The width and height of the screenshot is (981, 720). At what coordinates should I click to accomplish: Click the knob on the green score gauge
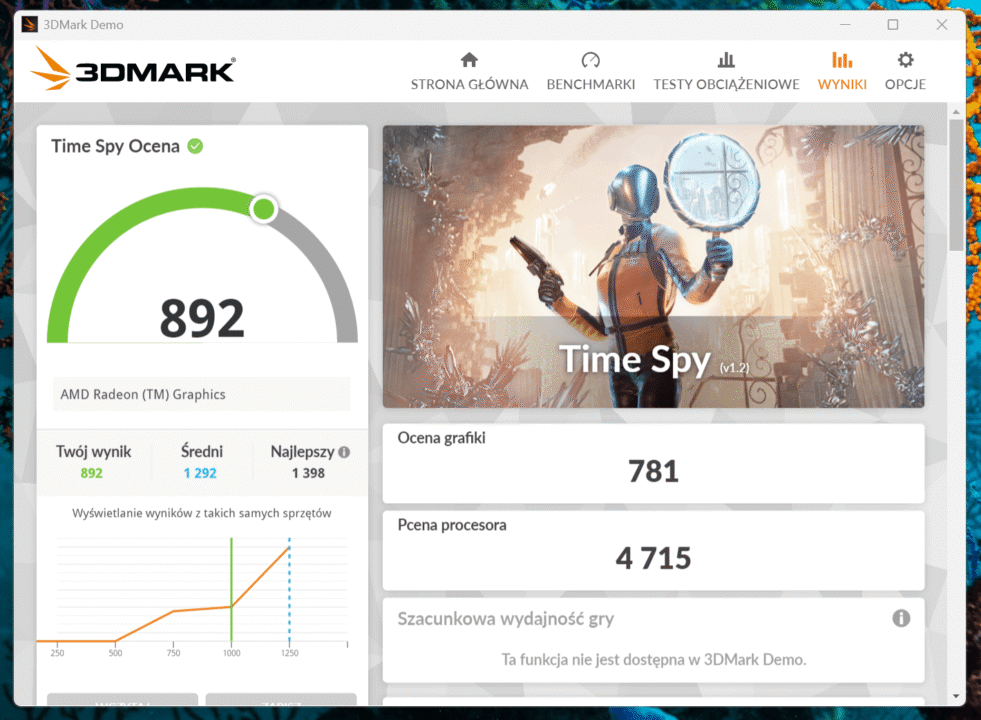tap(263, 209)
